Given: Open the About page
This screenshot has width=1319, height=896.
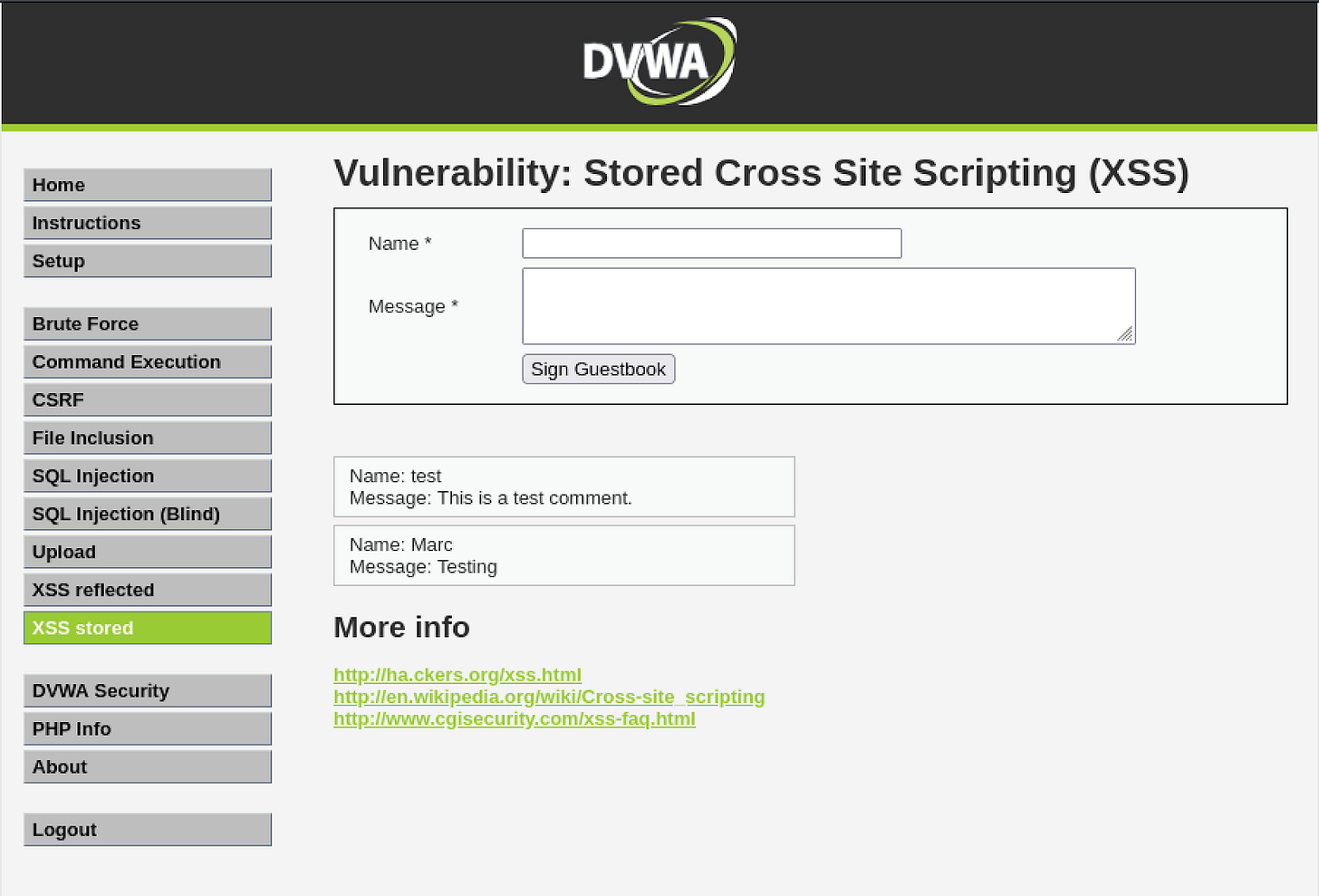Looking at the screenshot, I should tap(148, 766).
